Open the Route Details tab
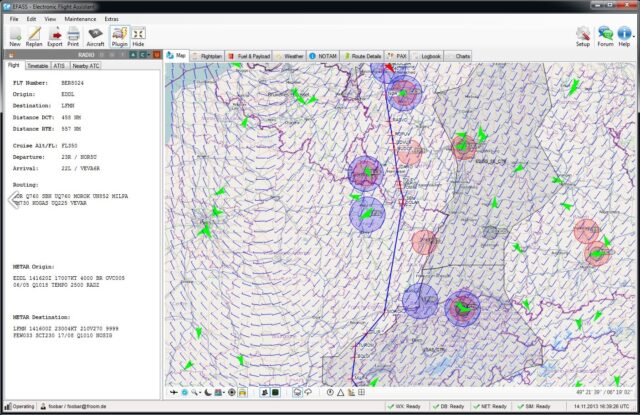Screen dimensions: 640x415 pyautogui.click(x=363, y=57)
